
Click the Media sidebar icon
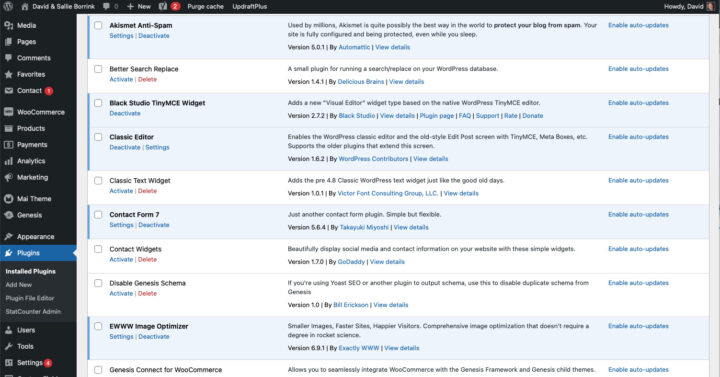pos(8,25)
